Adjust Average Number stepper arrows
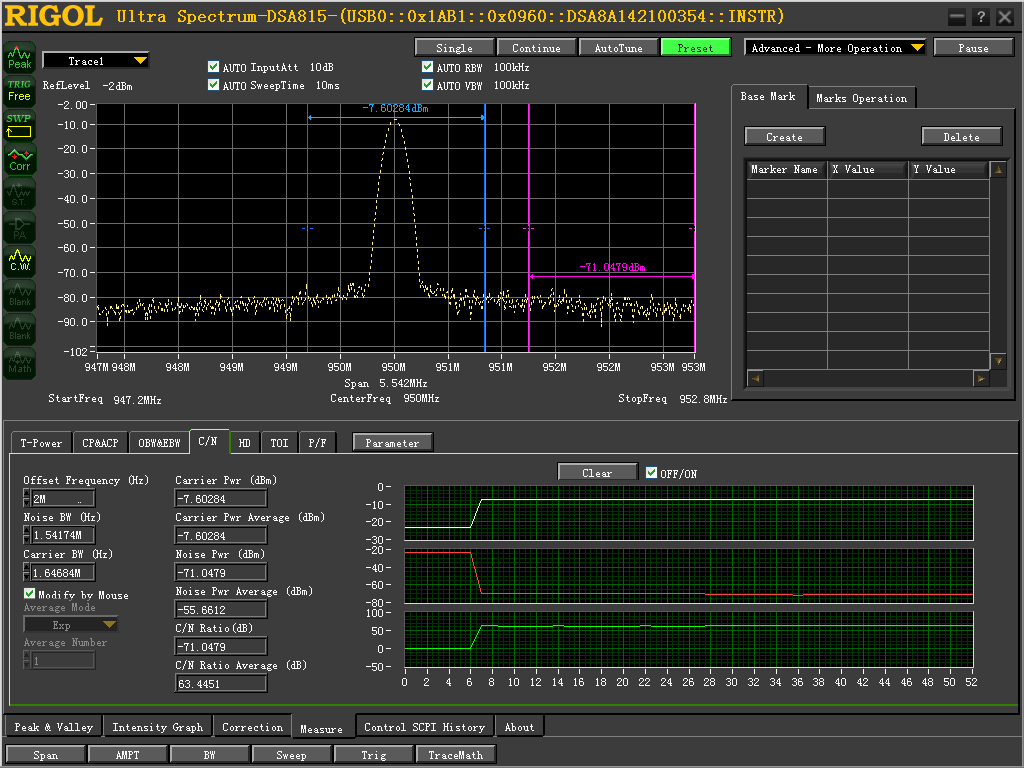 (27, 660)
